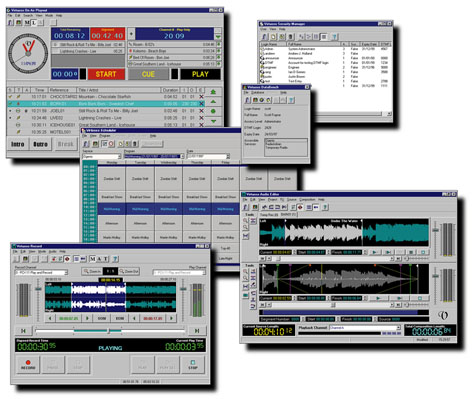Image resolution: width=472 pixels, height=399 pixels.
Task: Open the Composition menu in Audio Editor
Action: point(307,199)
